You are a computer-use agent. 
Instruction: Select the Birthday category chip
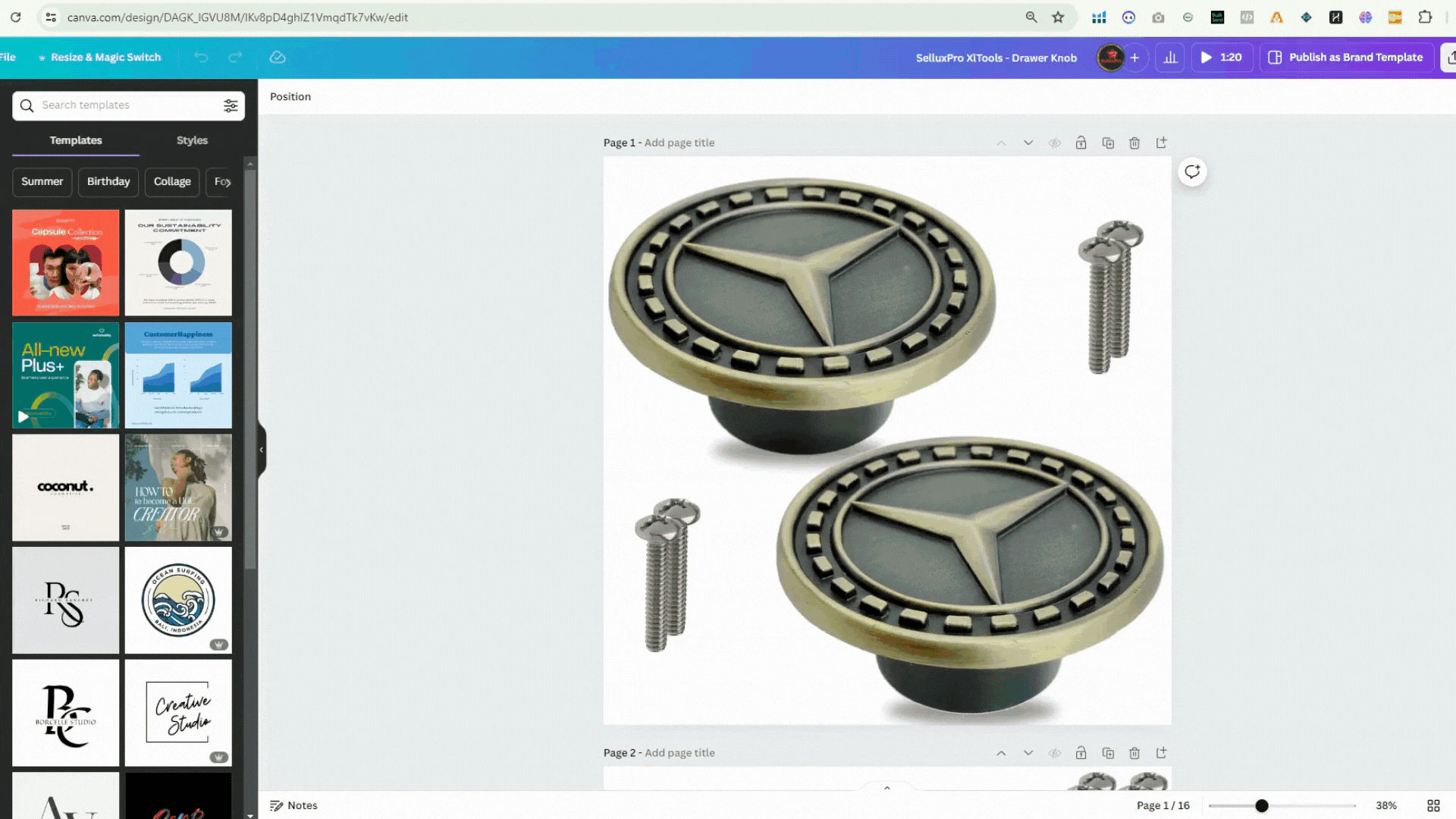[x=108, y=182]
